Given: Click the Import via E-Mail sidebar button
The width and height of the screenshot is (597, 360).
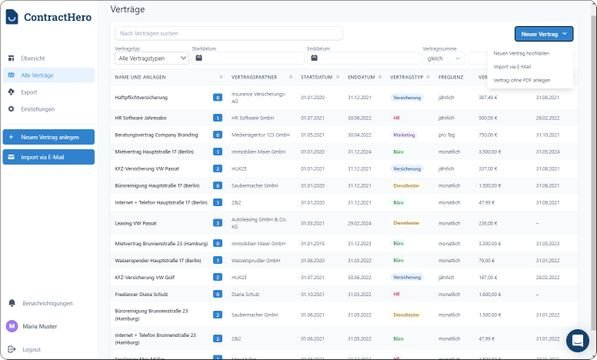Looking at the screenshot, I should [49, 157].
